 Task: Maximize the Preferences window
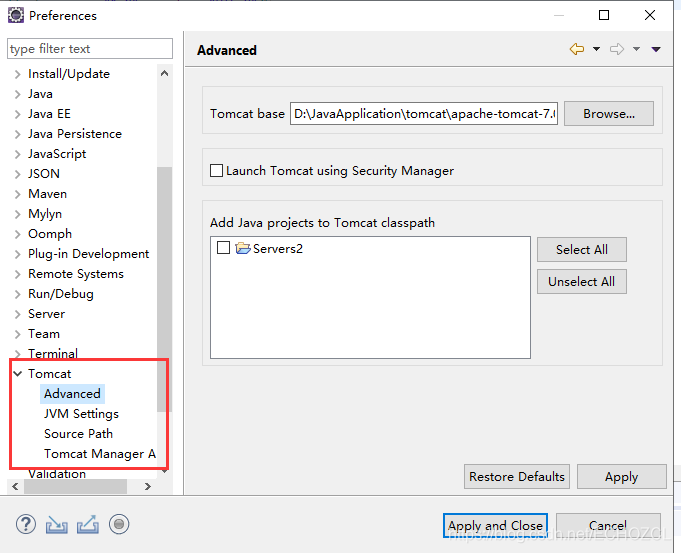point(604,15)
